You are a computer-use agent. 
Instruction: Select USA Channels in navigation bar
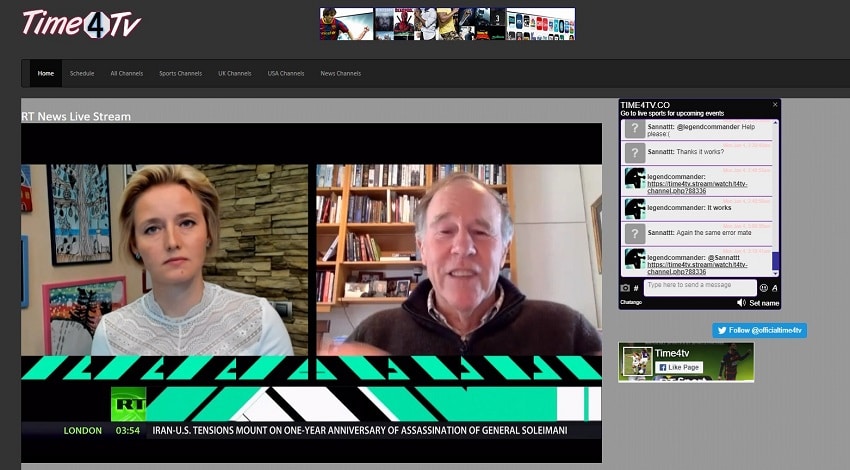pyautogui.click(x=286, y=73)
